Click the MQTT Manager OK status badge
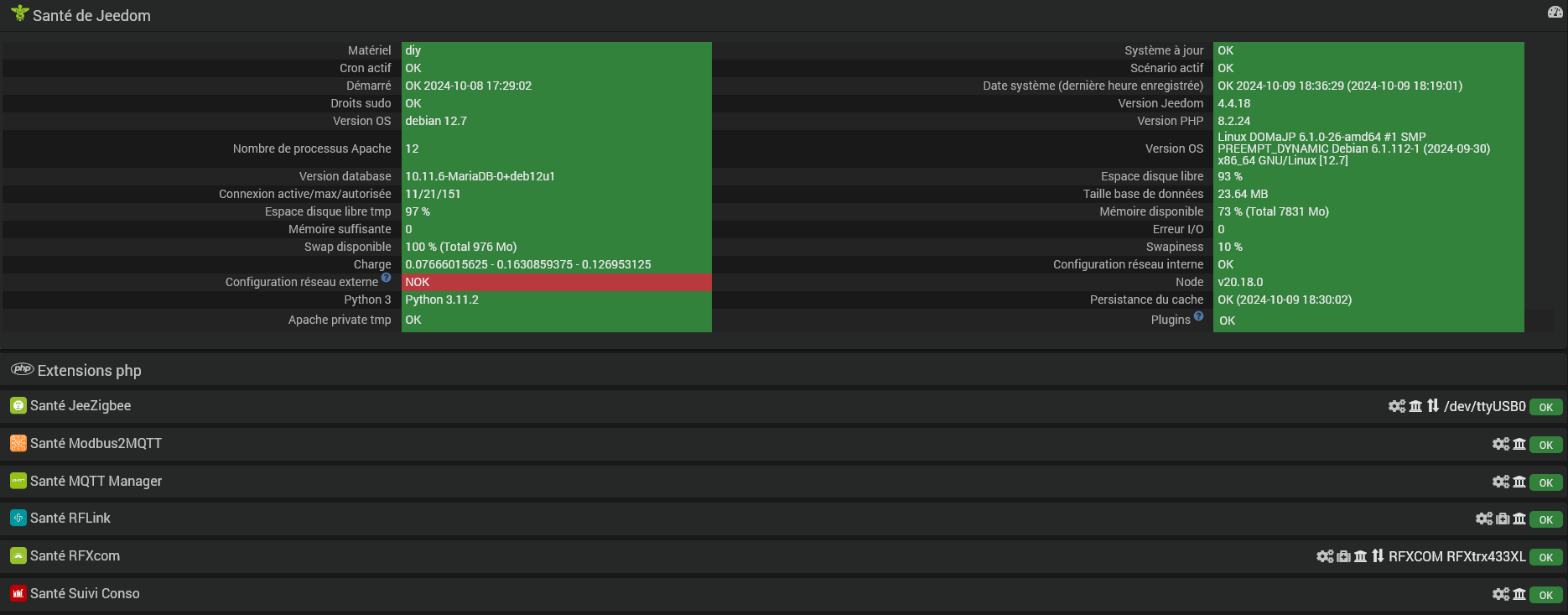Viewport: 1568px width, 615px height. [x=1546, y=482]
